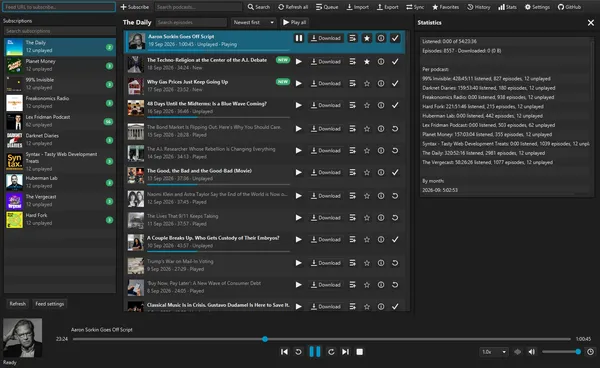600x368 pixels.
Task: Download the Aaron Sorkin Goes Off Script episode
Action: pyautogui.click(x=326, y=38)
